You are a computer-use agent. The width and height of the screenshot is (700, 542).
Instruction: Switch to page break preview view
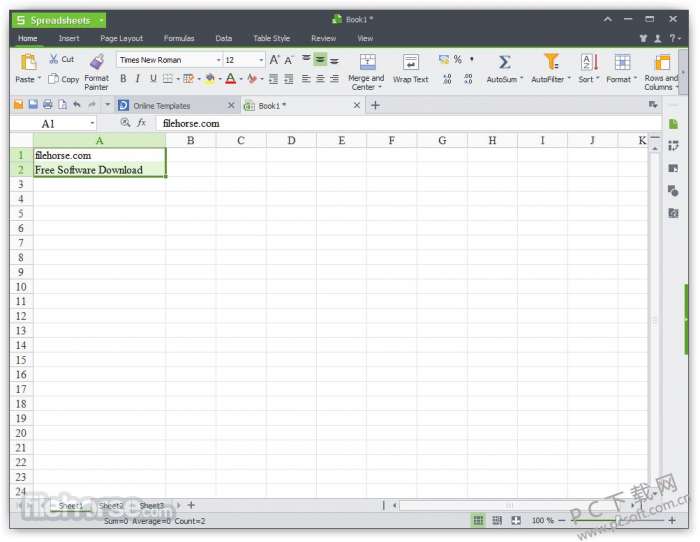(x=497, y=520)
